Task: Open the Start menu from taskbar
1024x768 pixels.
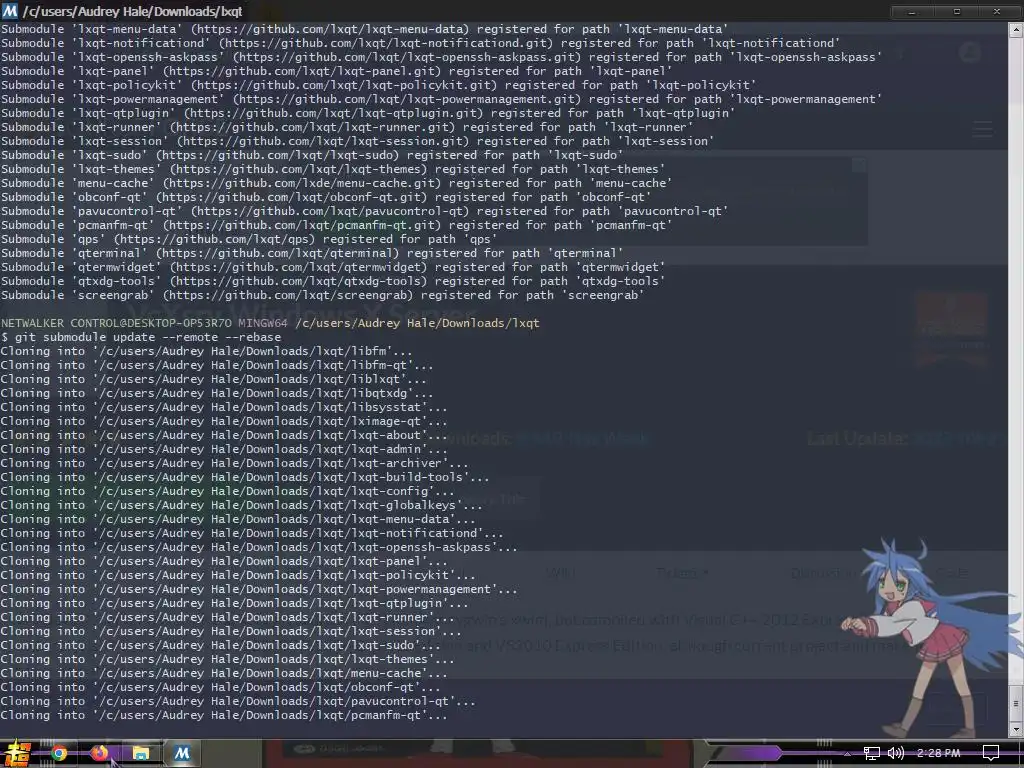Action: [16, 753]
